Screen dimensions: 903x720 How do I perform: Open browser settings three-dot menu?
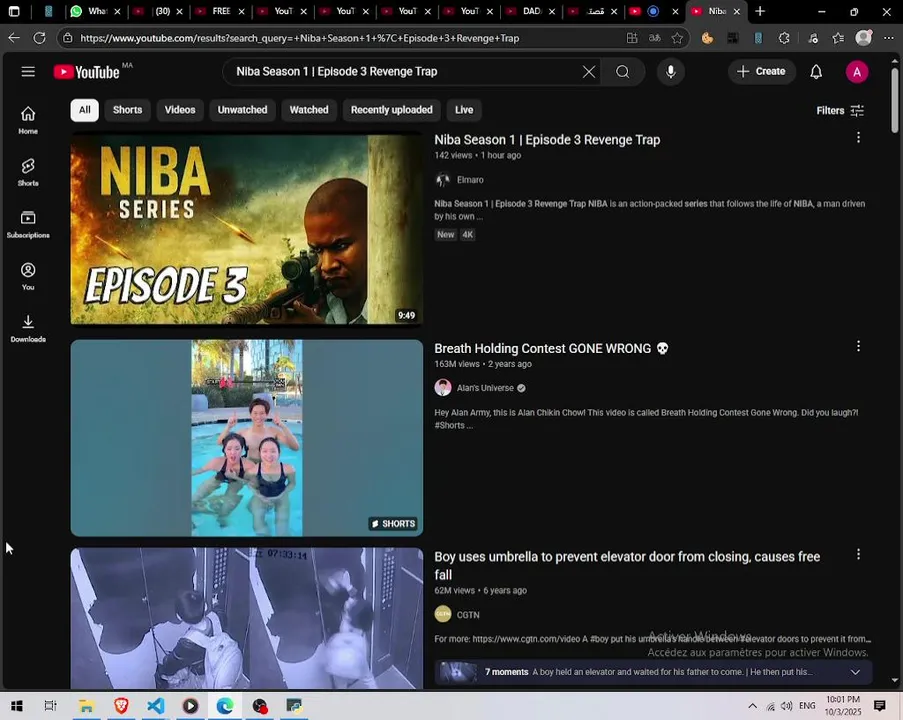pos(889,38)
